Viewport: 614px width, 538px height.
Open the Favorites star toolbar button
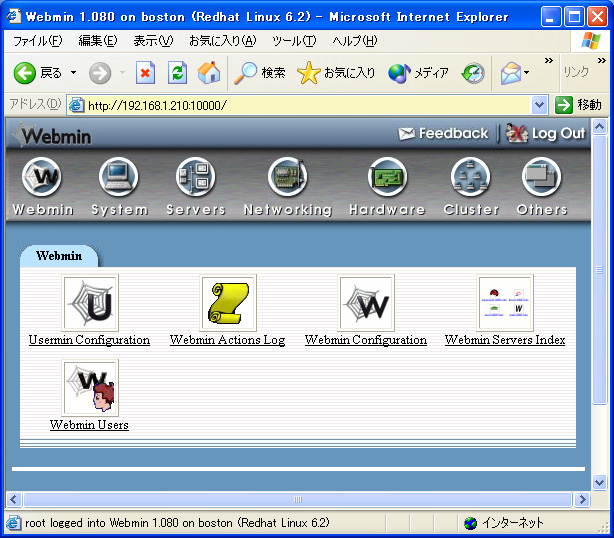(336, 73)
